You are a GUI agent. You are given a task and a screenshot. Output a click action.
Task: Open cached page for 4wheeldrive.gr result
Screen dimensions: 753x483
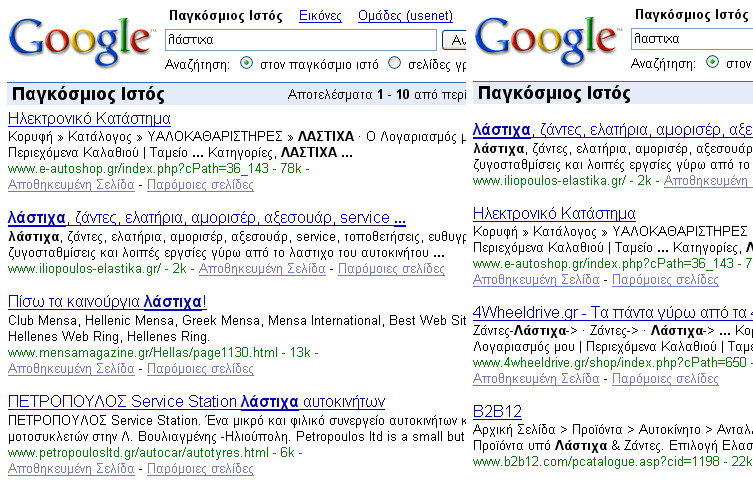click(536, 379)
